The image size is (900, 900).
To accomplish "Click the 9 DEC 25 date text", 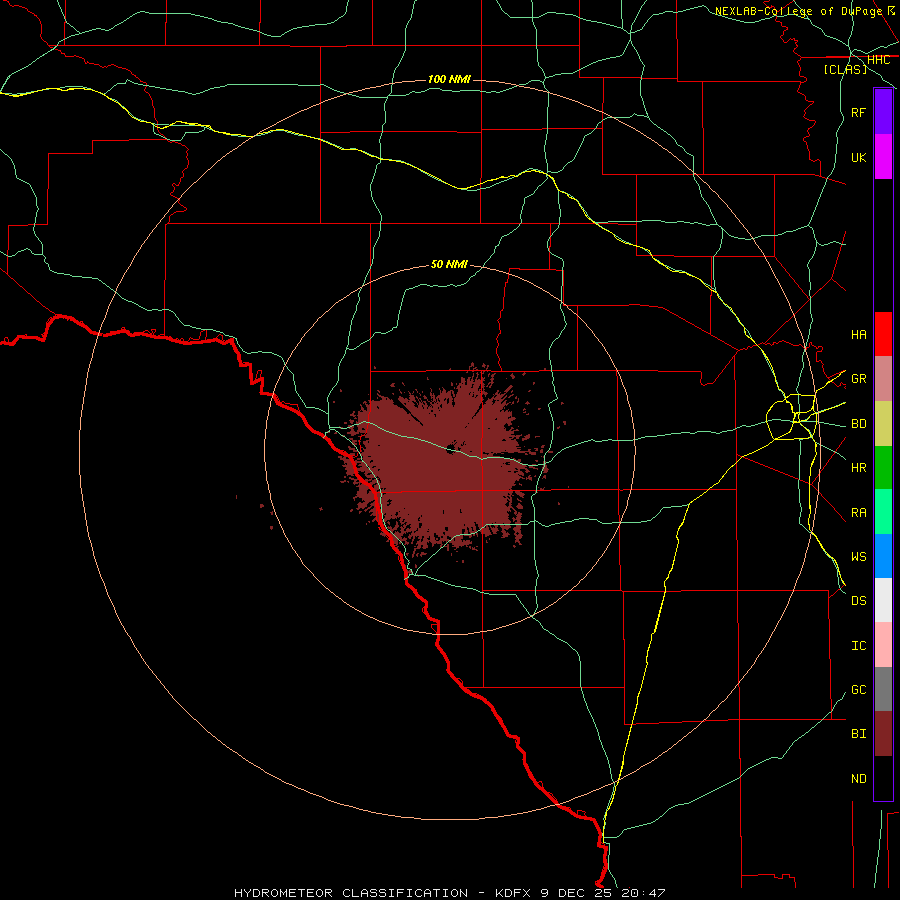I will (576, 893).
